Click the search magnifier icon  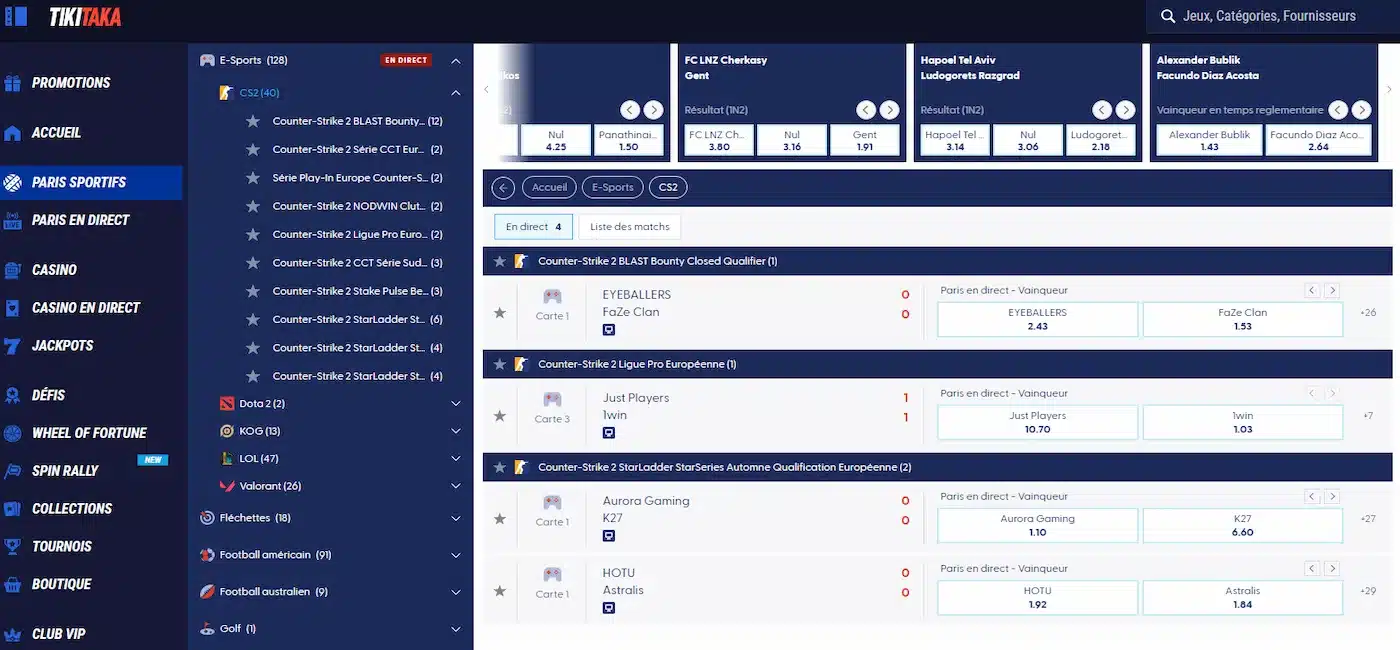(1167, 16)
